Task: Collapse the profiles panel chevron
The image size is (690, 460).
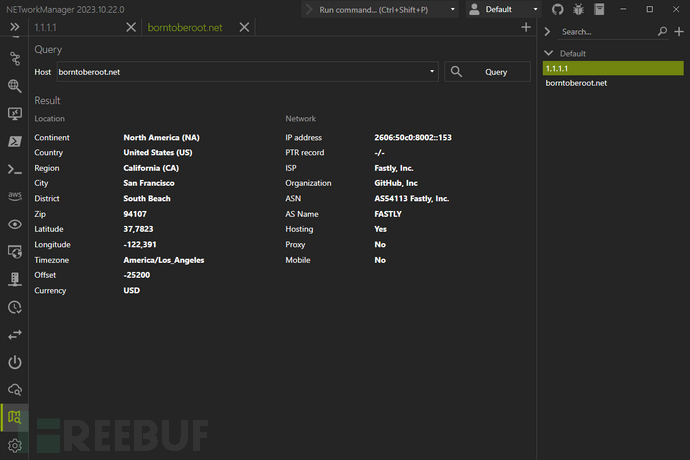Action: (x=547, y=32)
